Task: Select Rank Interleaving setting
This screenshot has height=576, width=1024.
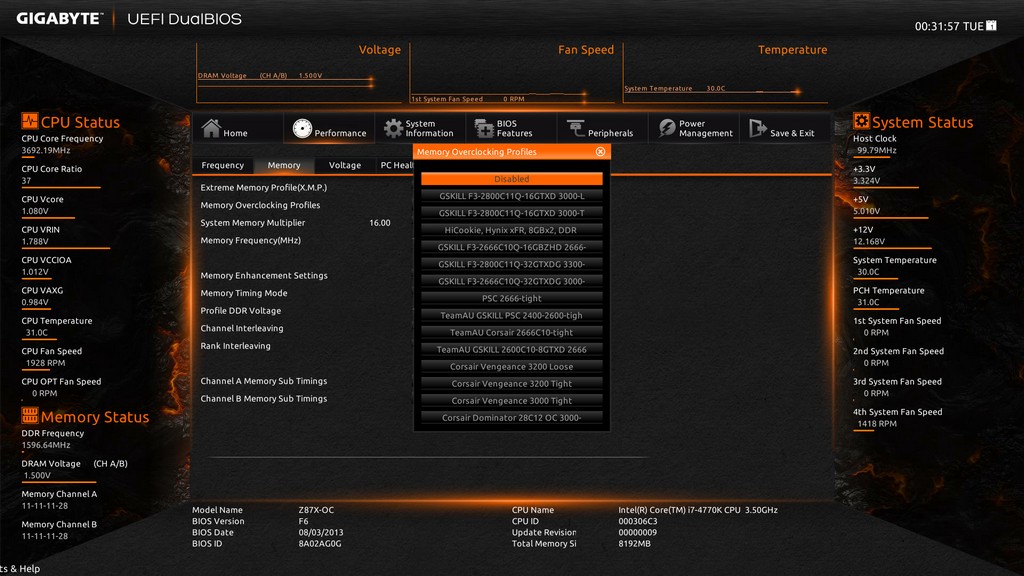Action: coord(235,346)
